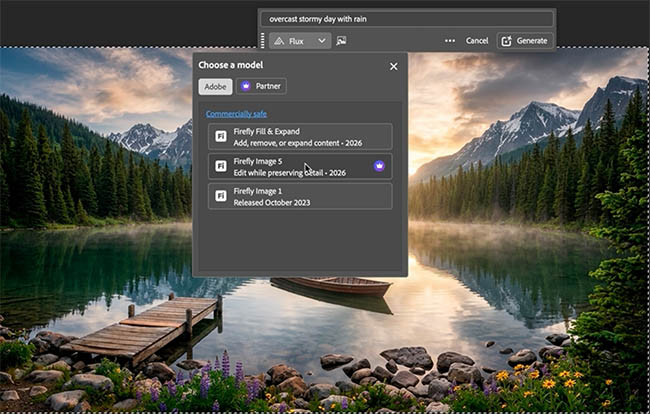Click the taskbar drag handle grip
Screen dimensions: 650x414
coord(262,41)
